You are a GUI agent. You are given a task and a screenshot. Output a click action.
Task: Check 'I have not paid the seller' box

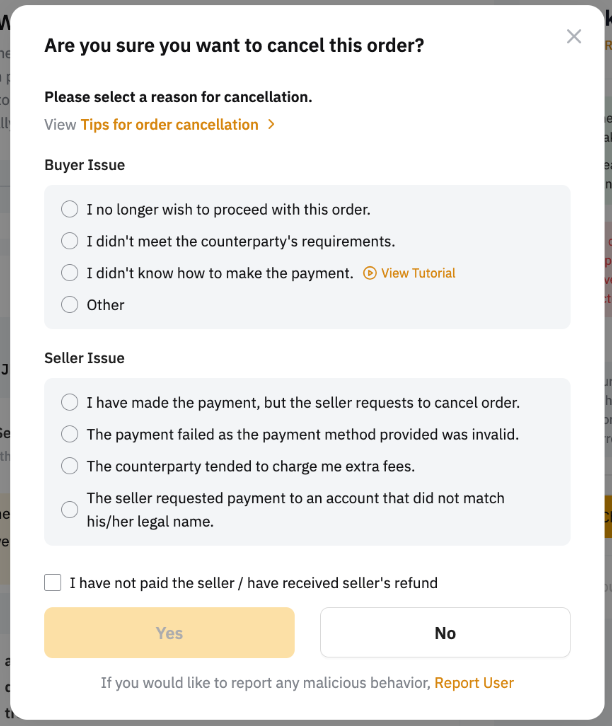coord(53,583)
